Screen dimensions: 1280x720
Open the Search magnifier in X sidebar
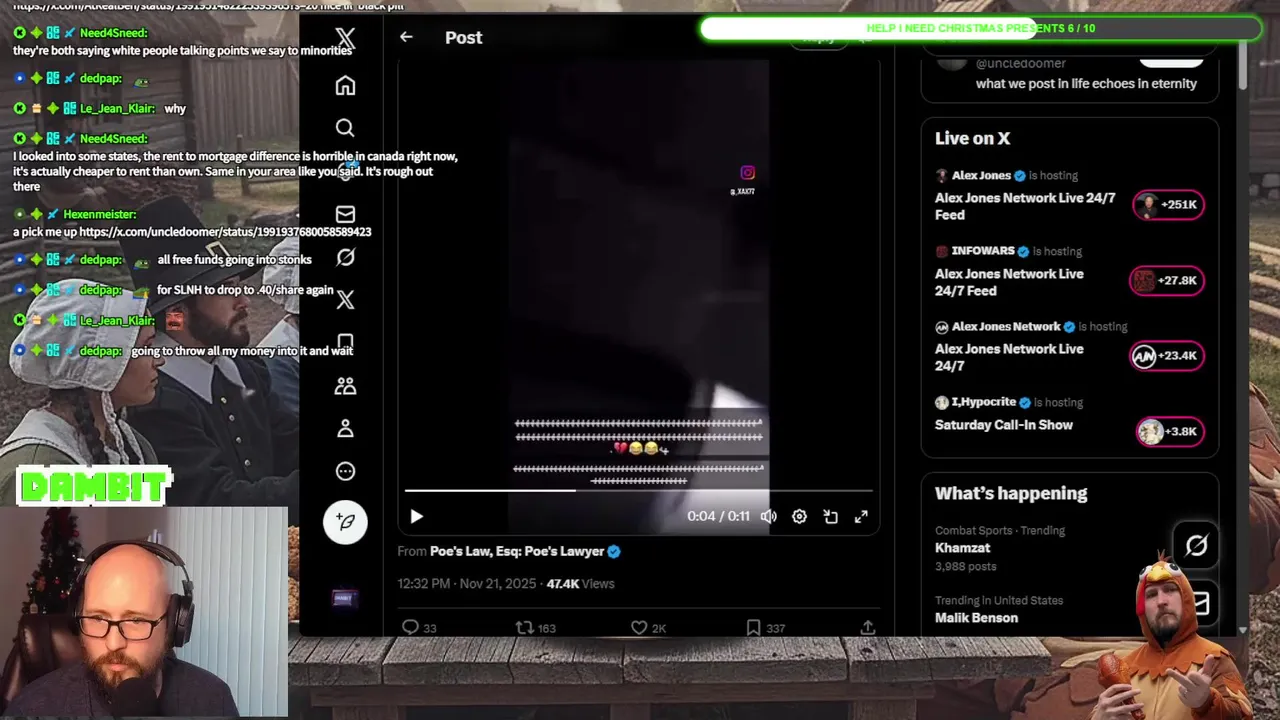pos(345,128)
